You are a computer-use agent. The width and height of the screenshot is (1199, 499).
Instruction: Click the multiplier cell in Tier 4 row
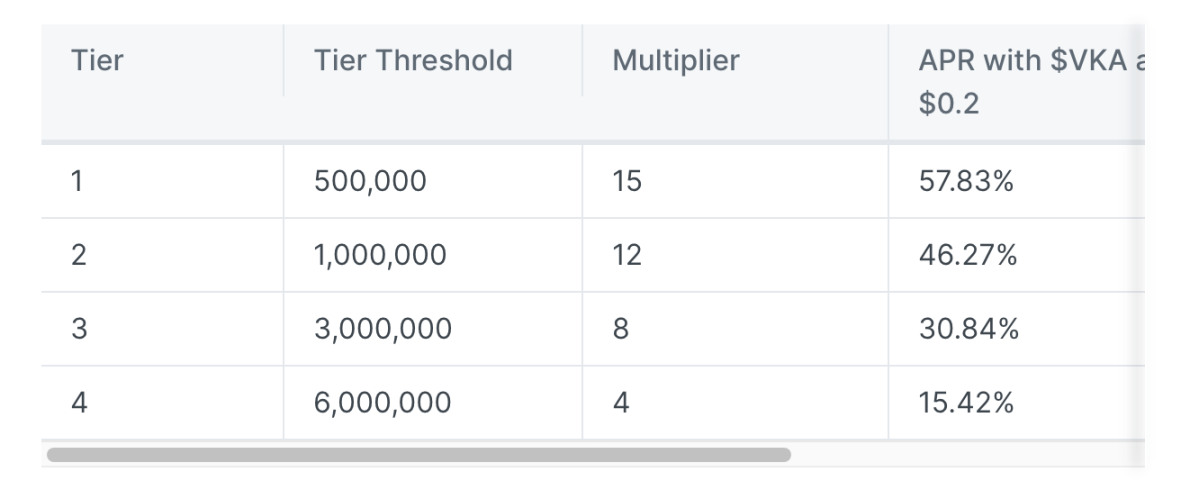[621, 403]
